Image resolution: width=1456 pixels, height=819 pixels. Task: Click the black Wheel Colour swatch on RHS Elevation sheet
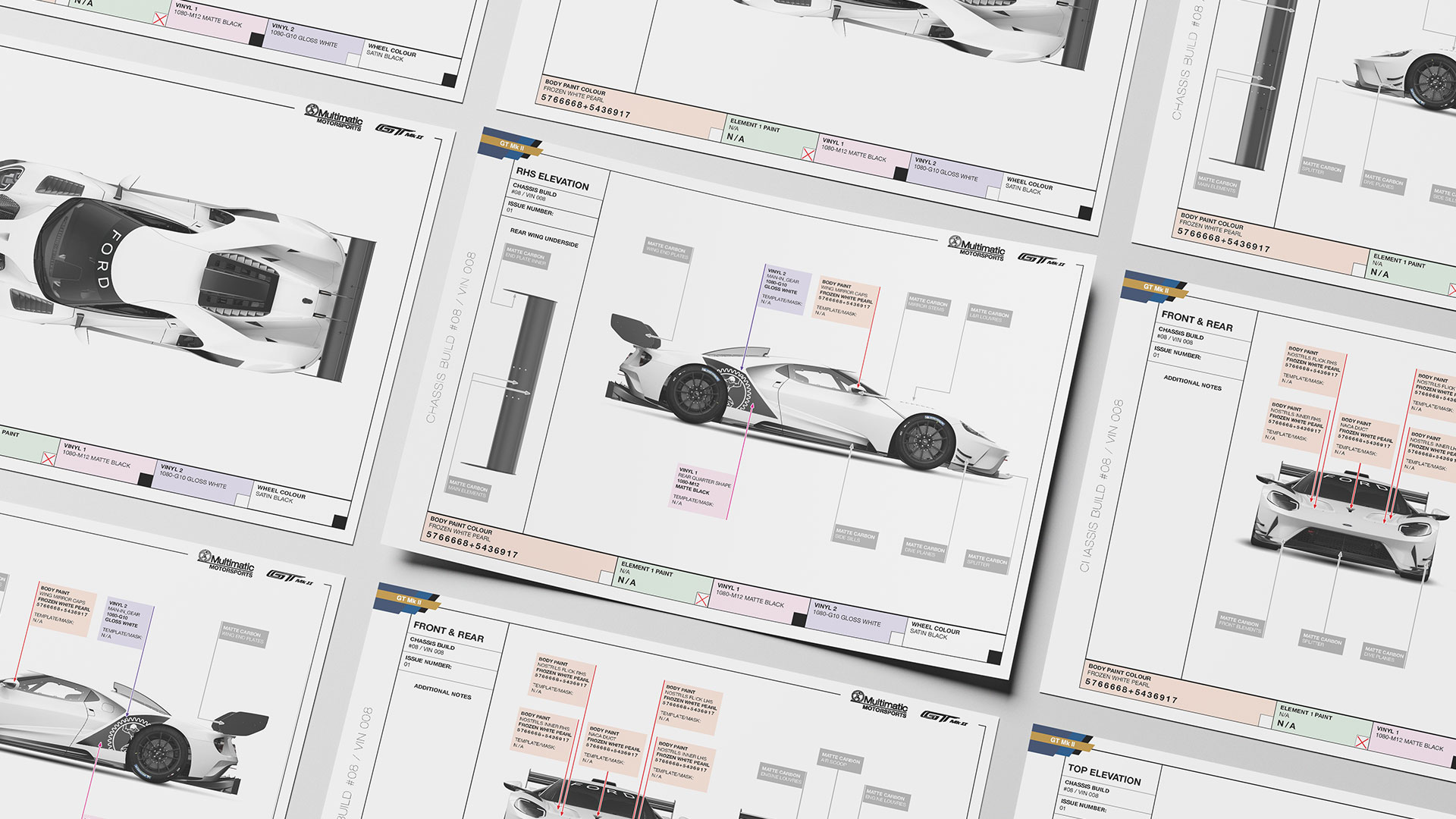[x=995, y=657]
